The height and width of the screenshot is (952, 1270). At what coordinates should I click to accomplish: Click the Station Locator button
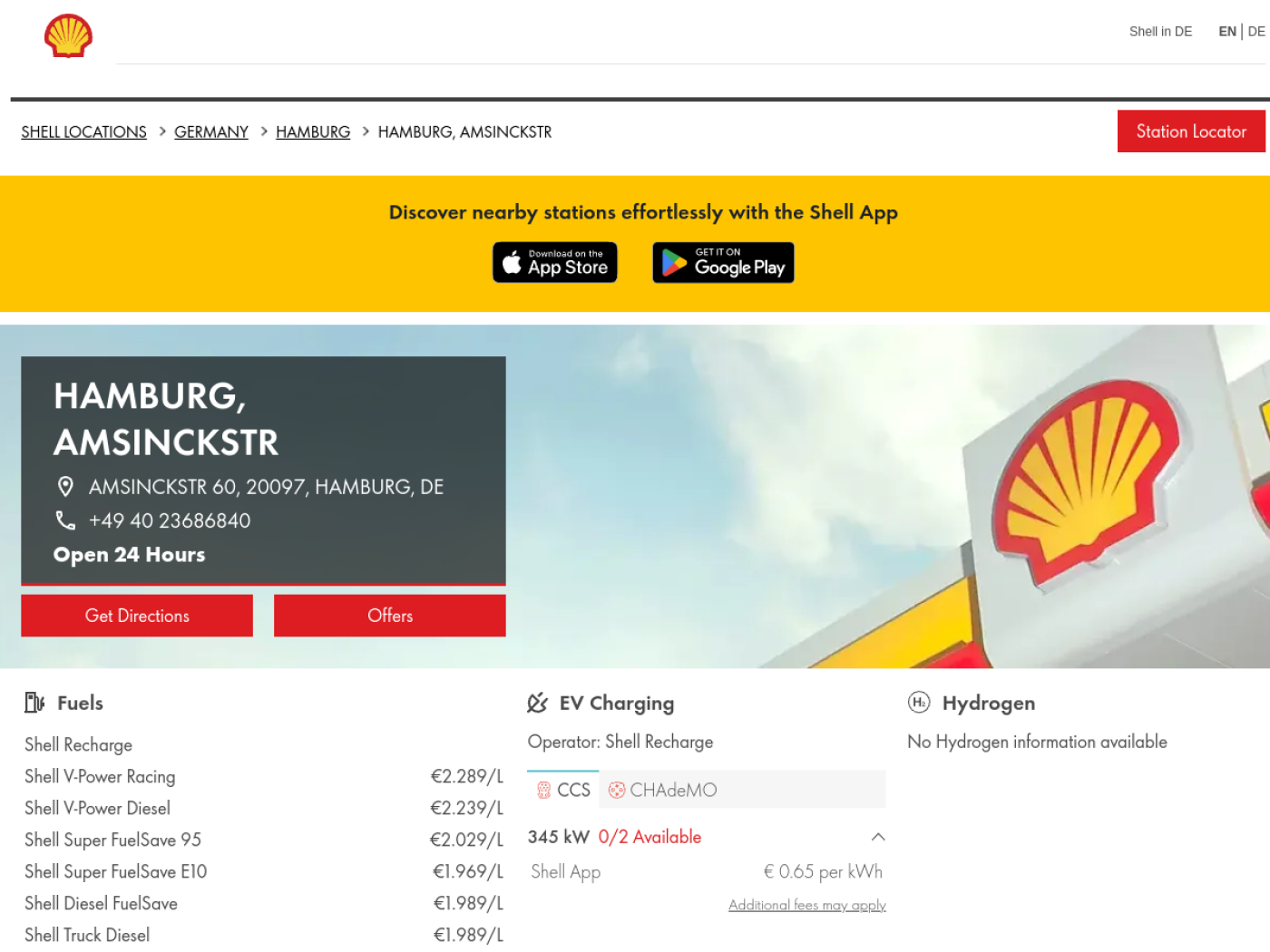pyautogui.click(x=1191, y=131)
